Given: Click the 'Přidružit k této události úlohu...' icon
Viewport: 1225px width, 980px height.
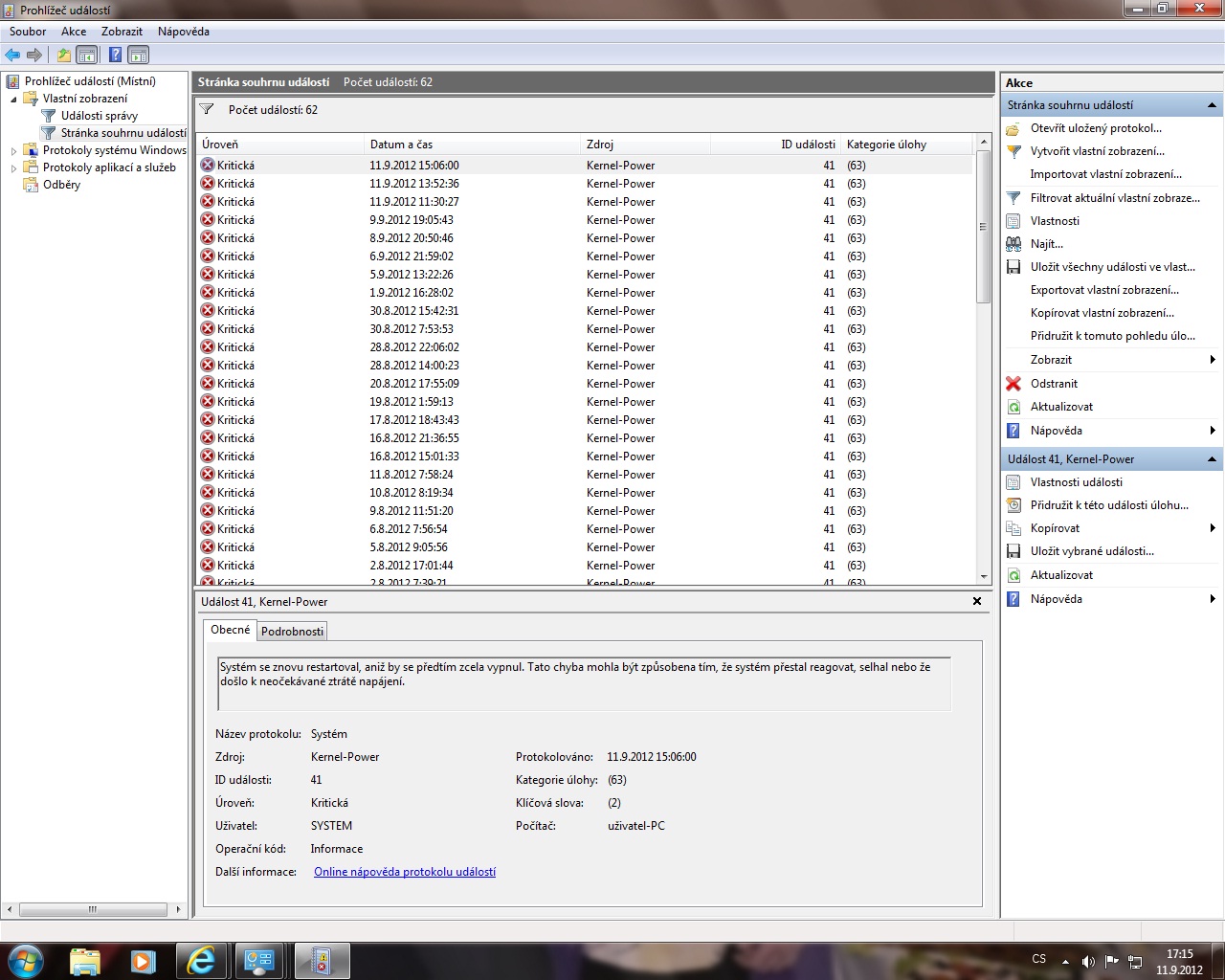Looking at the screenshot, I should click(x=1013, y=505).
